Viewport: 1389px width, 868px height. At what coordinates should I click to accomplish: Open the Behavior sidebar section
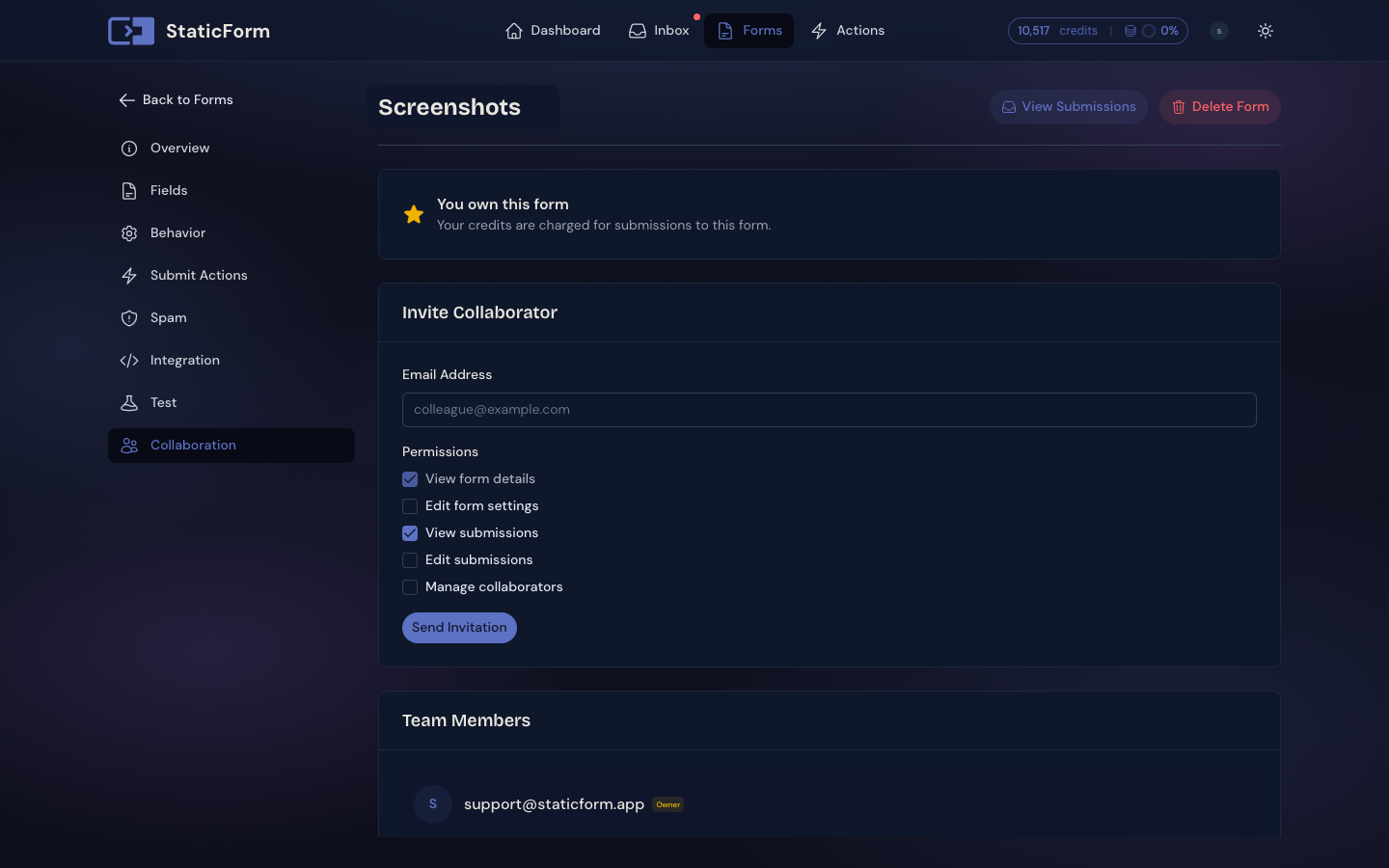pos(231,233)
